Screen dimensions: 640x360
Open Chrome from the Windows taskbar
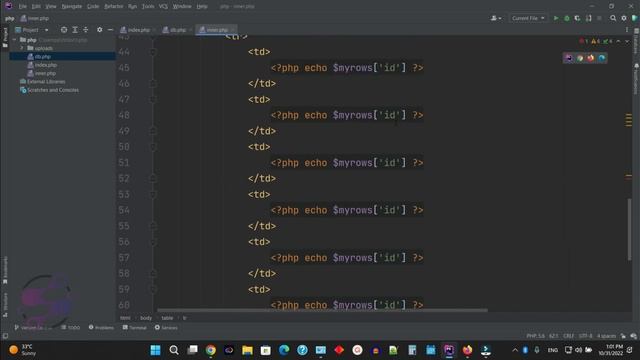click(211, 350)
